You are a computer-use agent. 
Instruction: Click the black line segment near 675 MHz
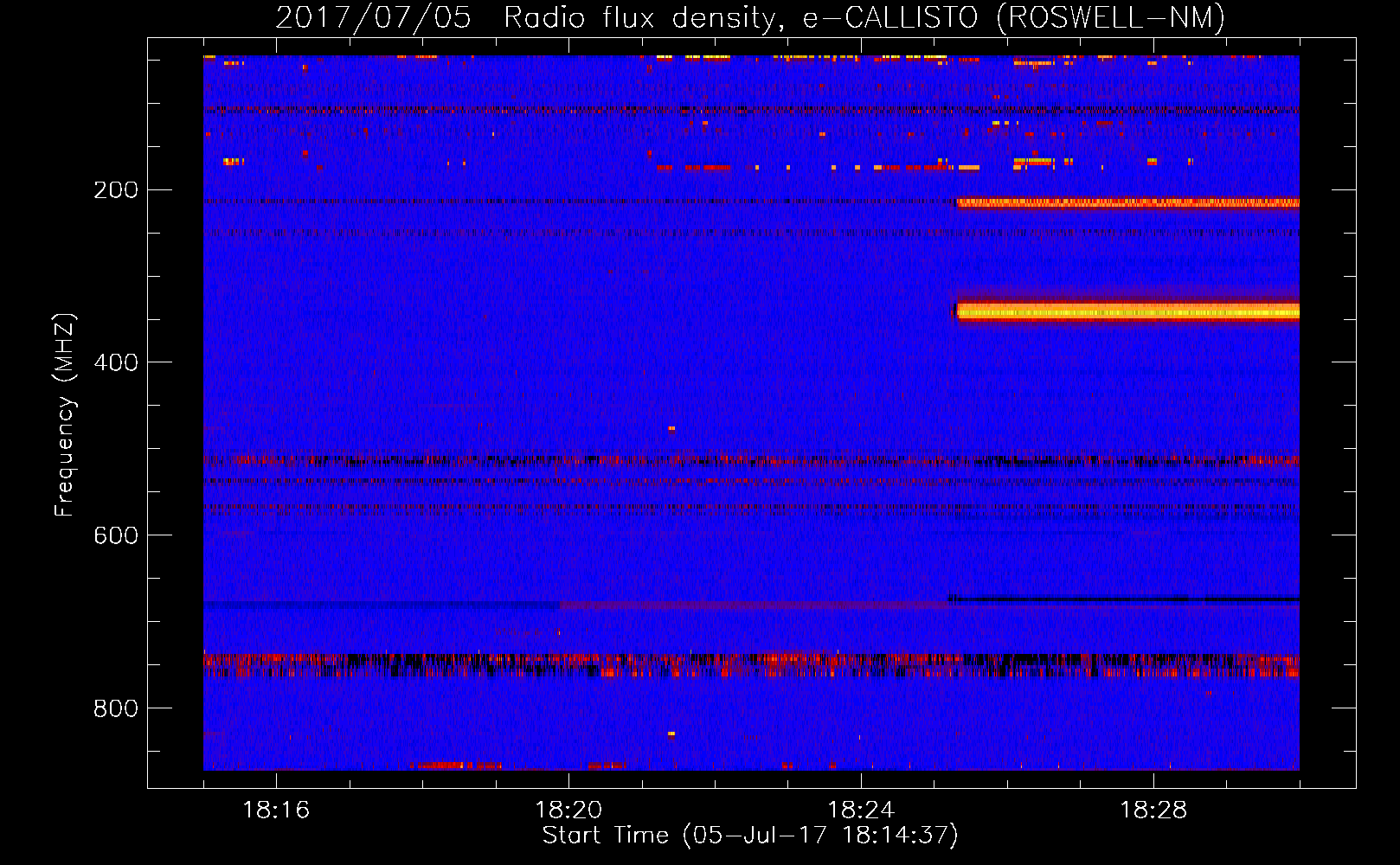coord(1123,599)
